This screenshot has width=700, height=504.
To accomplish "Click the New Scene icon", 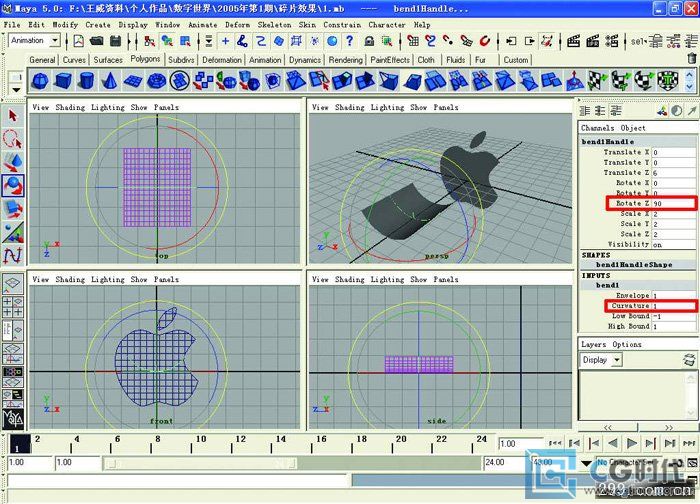I will pyautogui.click(x=79, y=41).
